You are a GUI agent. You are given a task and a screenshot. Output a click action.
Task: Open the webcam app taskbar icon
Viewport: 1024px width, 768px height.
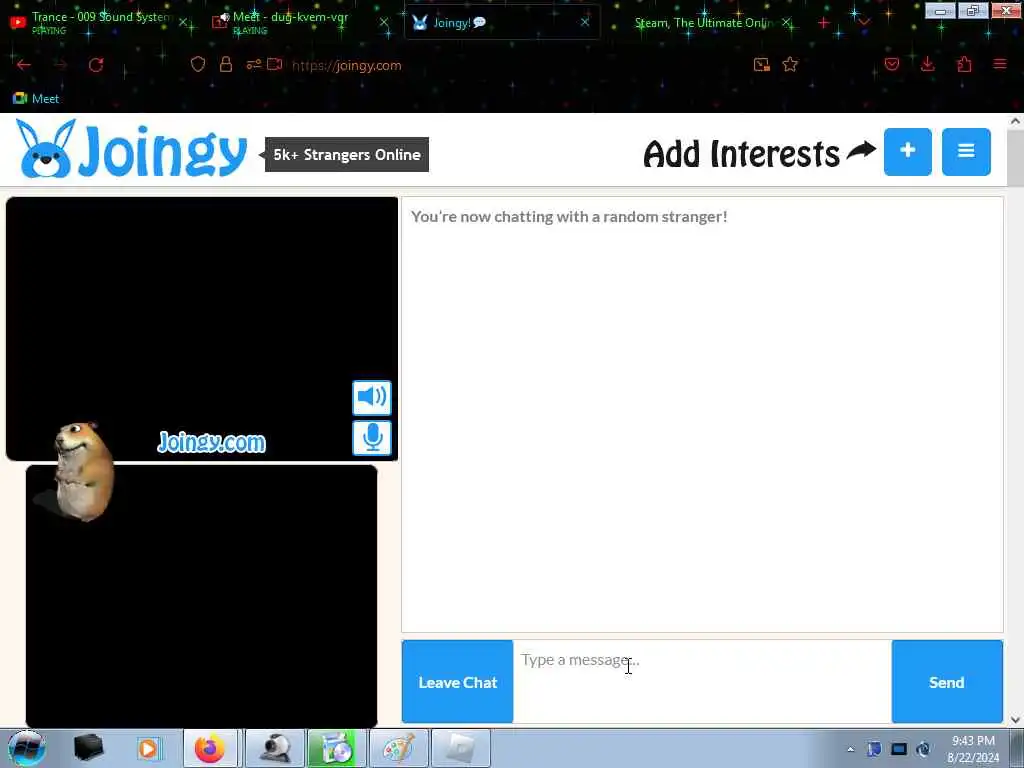pos(275,748)
